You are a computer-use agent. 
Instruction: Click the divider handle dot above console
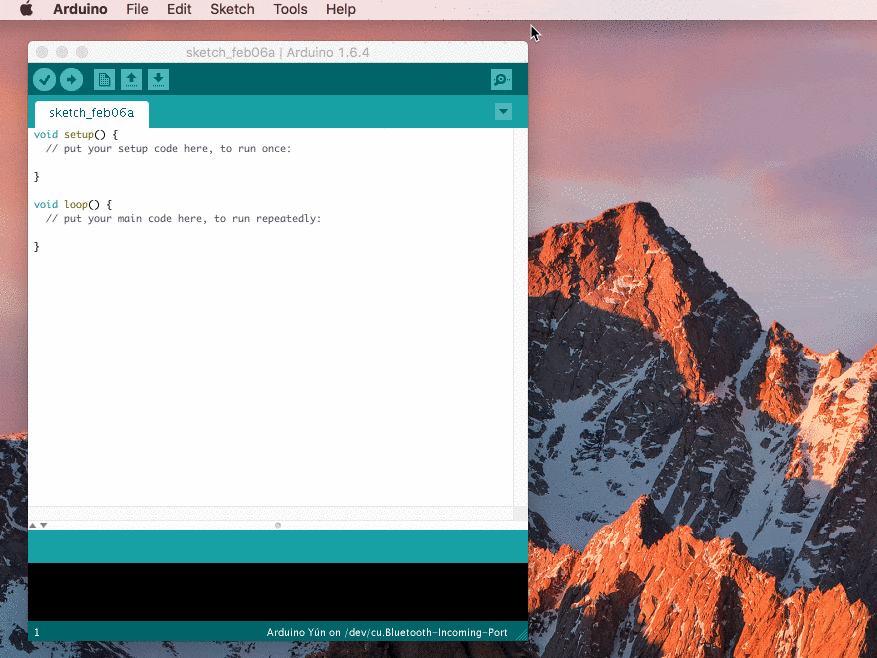point(278,525)
